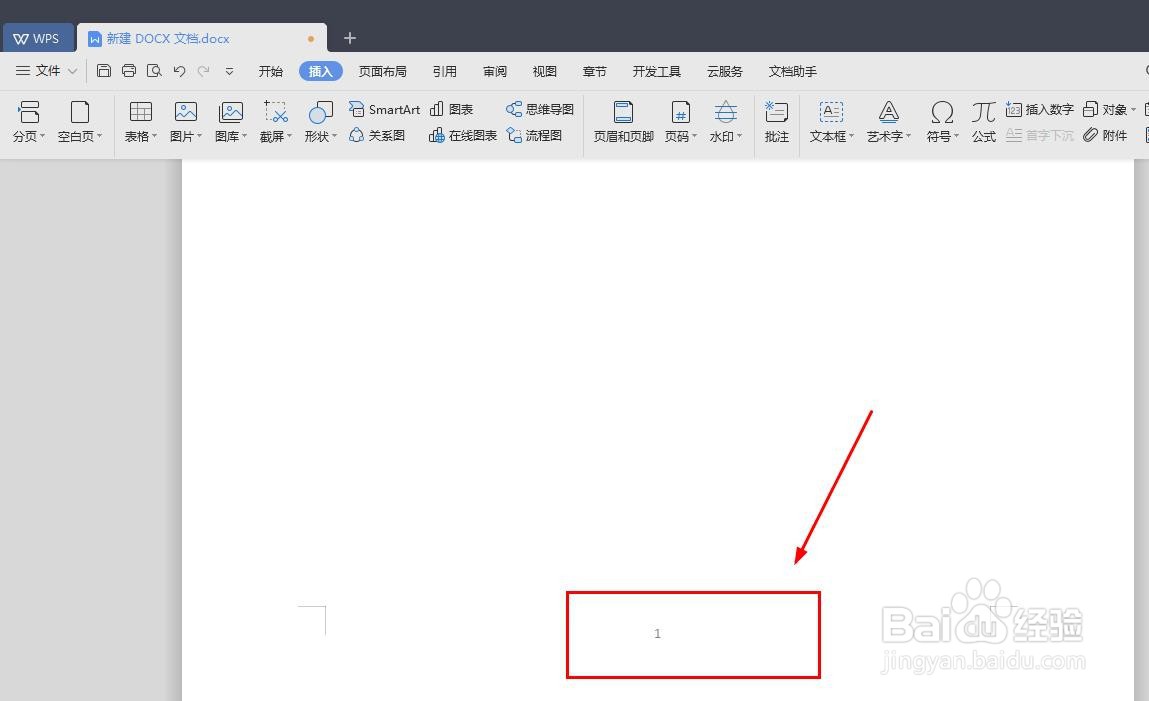The image size is (1149, 701).
Task: Redo the last action
Action: 204,71
